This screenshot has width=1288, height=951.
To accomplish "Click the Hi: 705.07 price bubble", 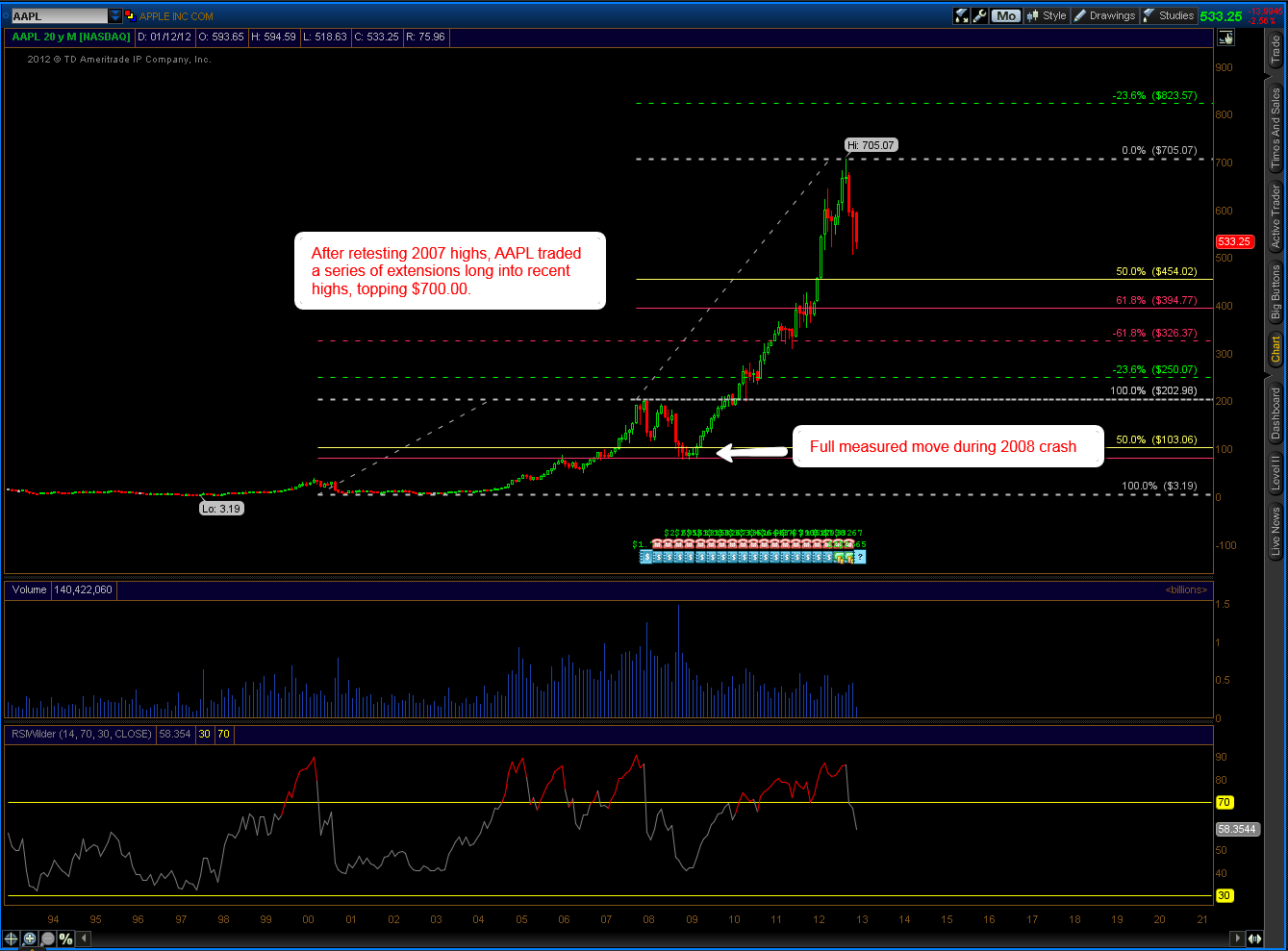I will (871, 145).
